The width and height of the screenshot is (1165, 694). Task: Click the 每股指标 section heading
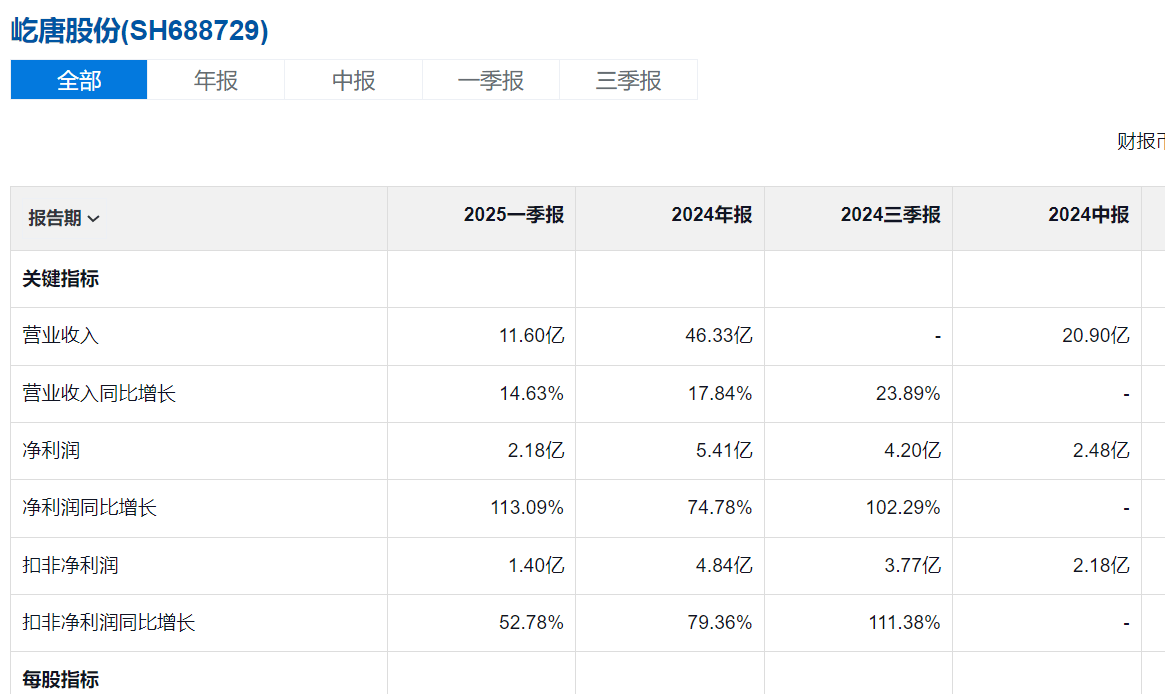coord(61,679)
